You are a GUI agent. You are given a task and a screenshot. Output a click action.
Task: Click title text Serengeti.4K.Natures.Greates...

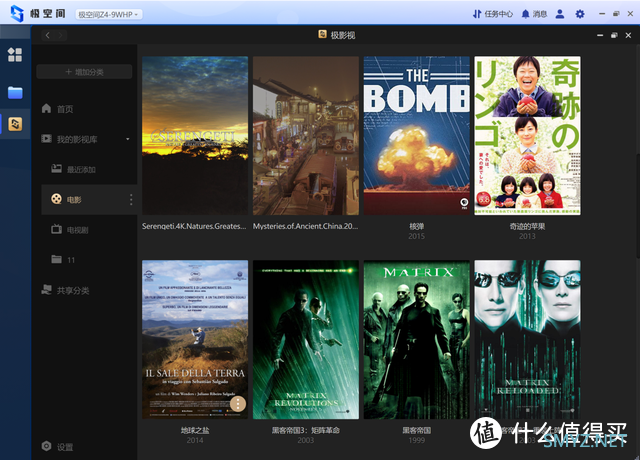(x=194, y=226)
